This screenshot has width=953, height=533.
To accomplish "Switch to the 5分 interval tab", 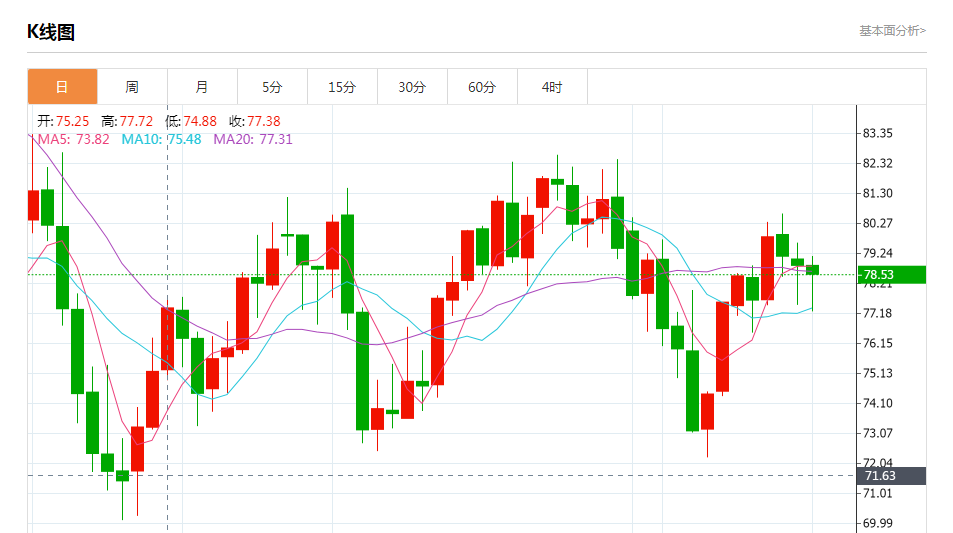I will (272, 87).
